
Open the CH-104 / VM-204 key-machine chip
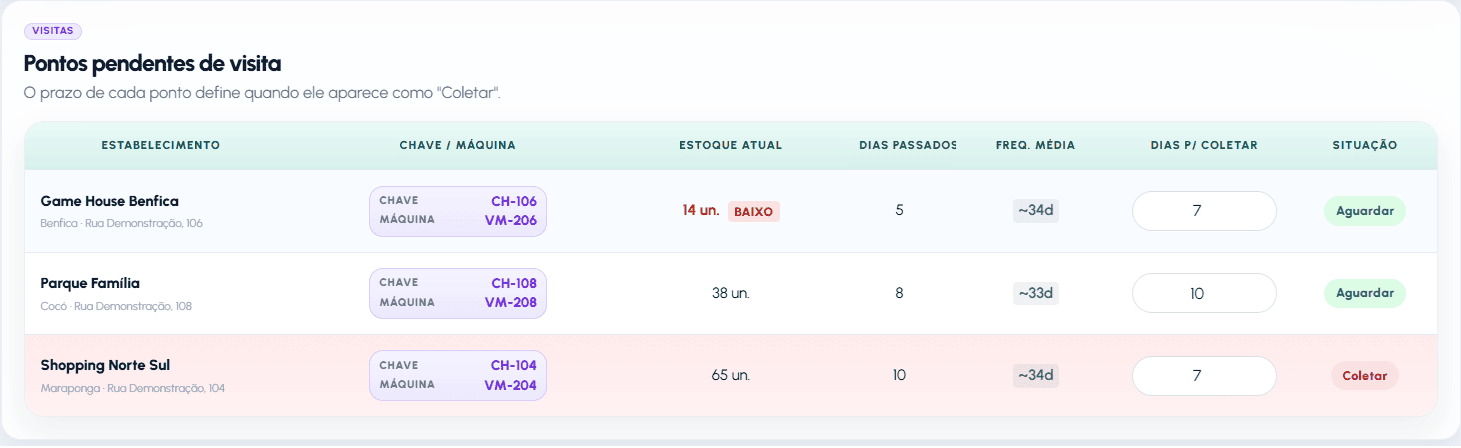coord(458,376)
